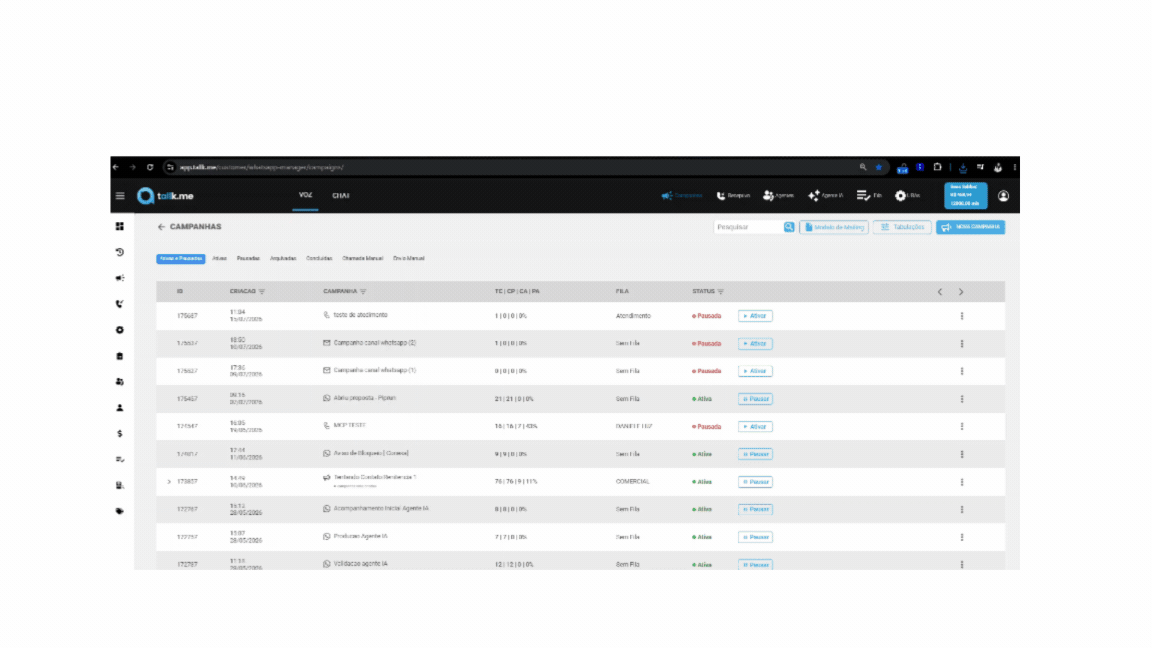Pause the active 'Abriu proposta' campaign
Viewport: 1152px width, 648px height.
[755, 399]
